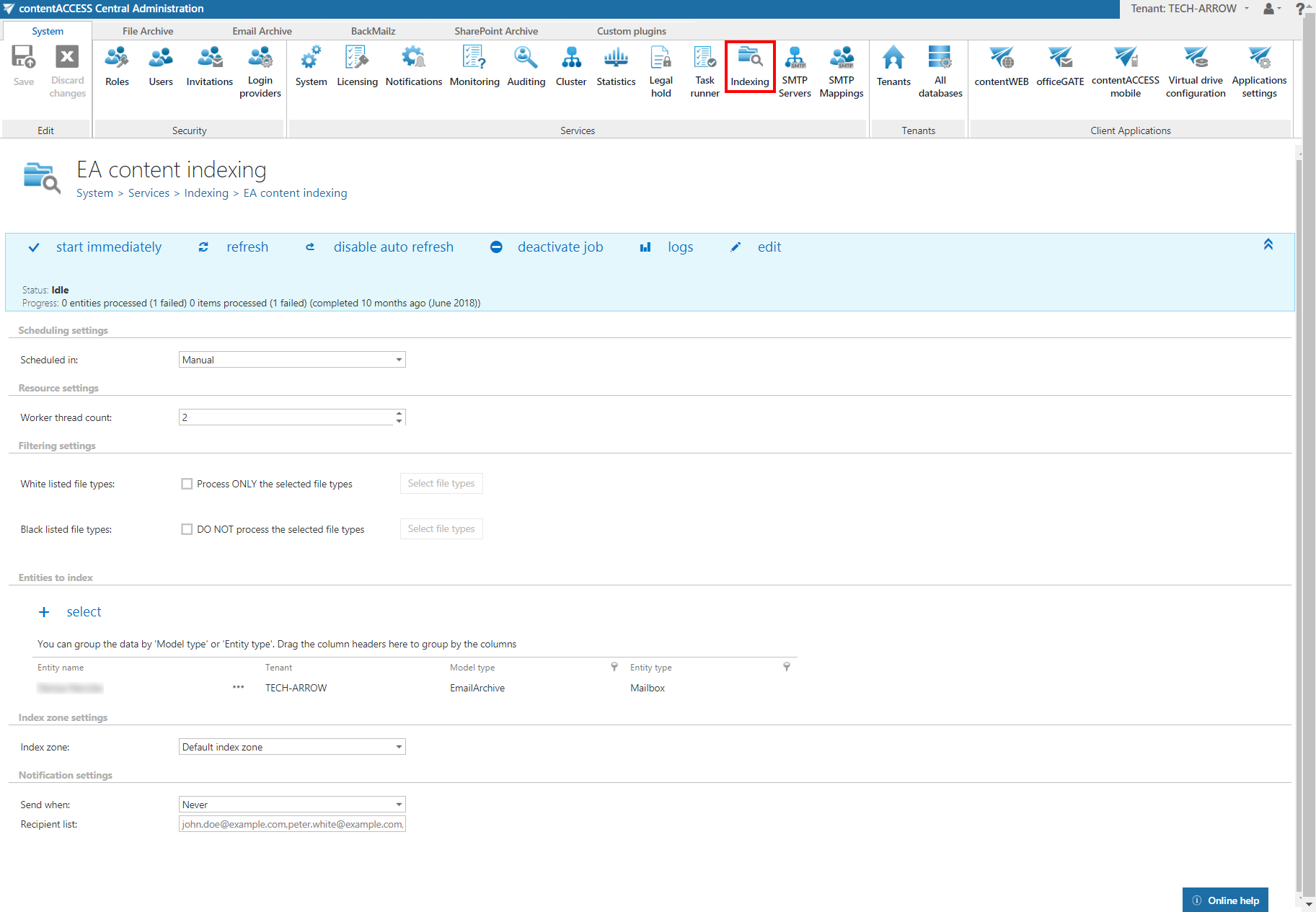This screenshot has width=1316, height=912.
Task: Click the deactivate job link
Action: click(x=560, y=247)
